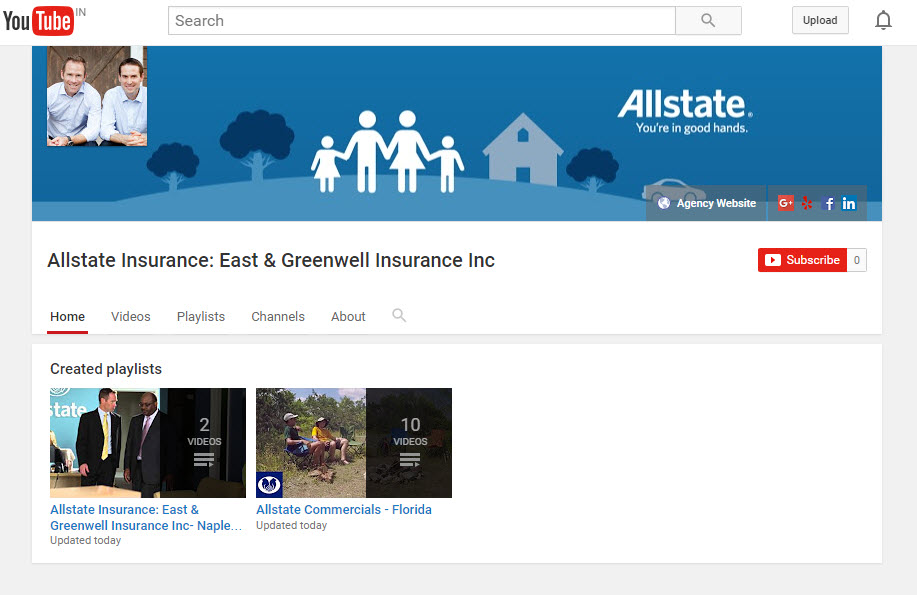This screenshot has height=595, width=917.
Task: Open the Yelp social link
Action: pyautogui.click(x=807, y=203)
